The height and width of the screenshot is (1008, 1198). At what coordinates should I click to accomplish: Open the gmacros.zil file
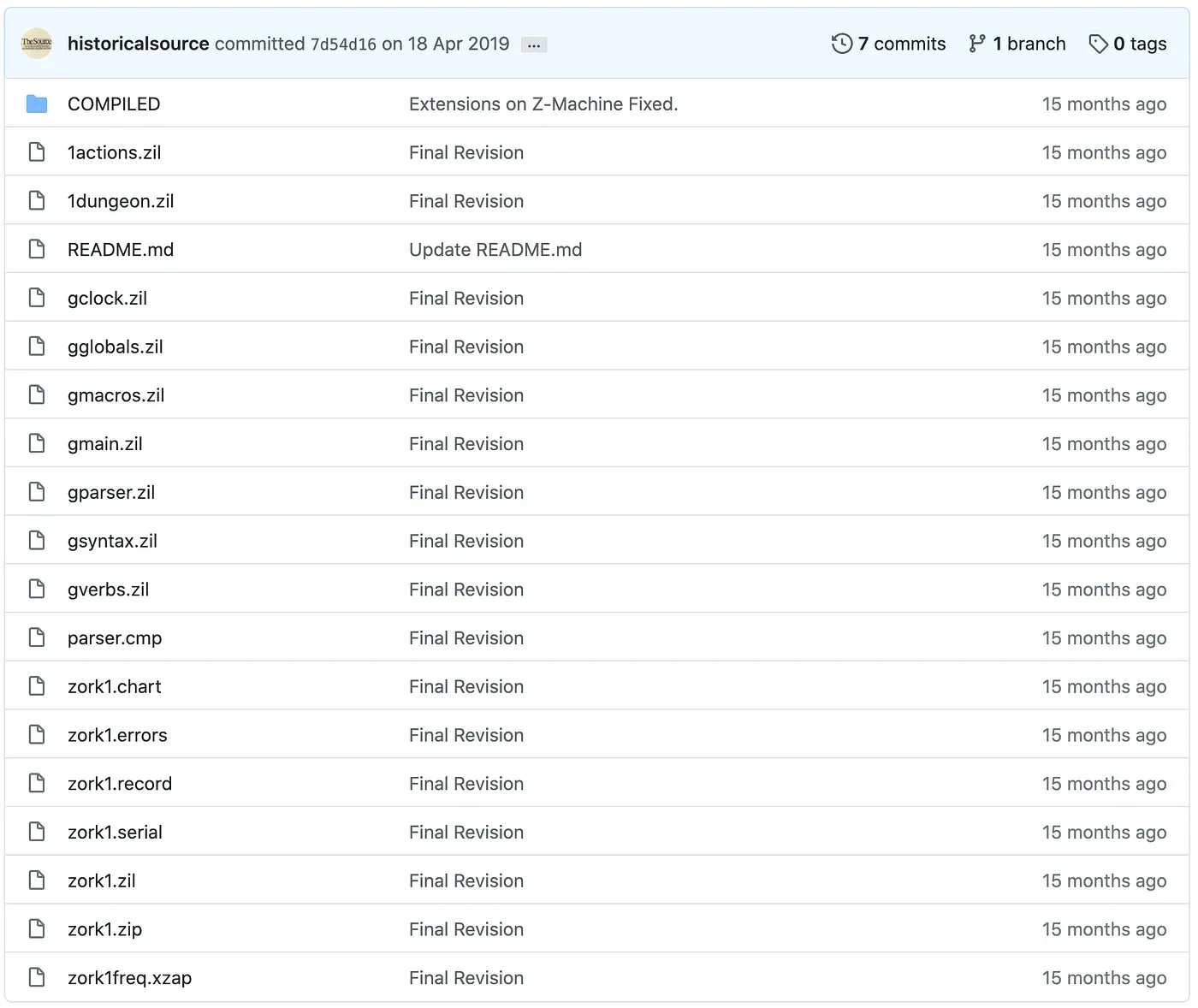(x=116, y=396)
